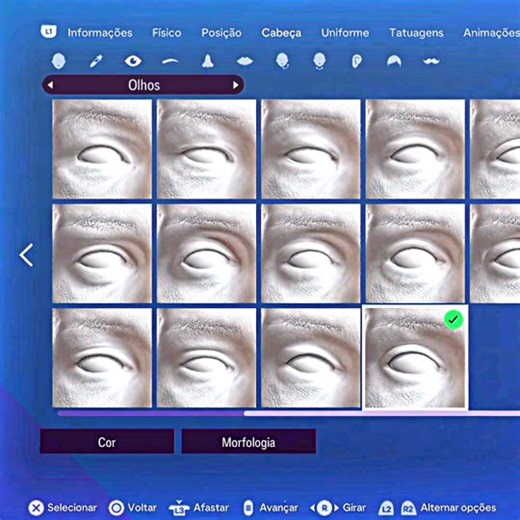Click the L2 trigger icon

(x=386, y=509)
